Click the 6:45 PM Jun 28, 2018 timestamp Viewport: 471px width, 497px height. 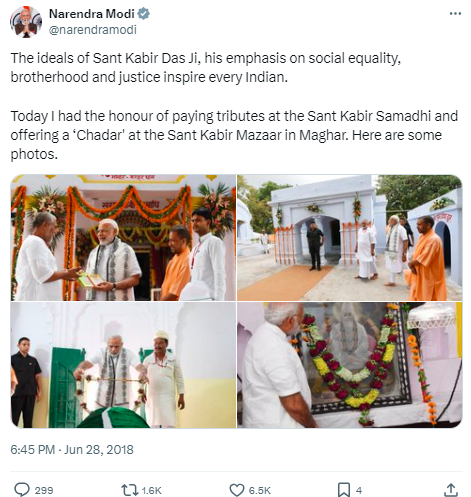[x=72, y=450]
